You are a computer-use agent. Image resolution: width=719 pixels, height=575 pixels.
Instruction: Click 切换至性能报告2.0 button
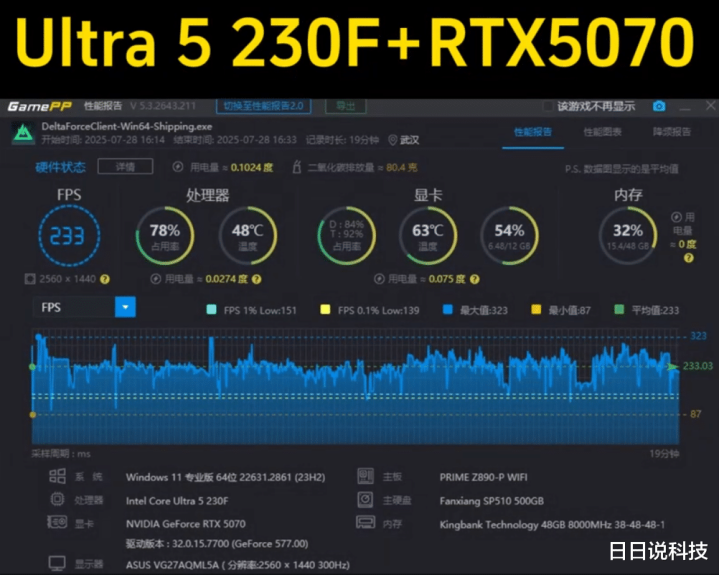(x=264, y=106)
